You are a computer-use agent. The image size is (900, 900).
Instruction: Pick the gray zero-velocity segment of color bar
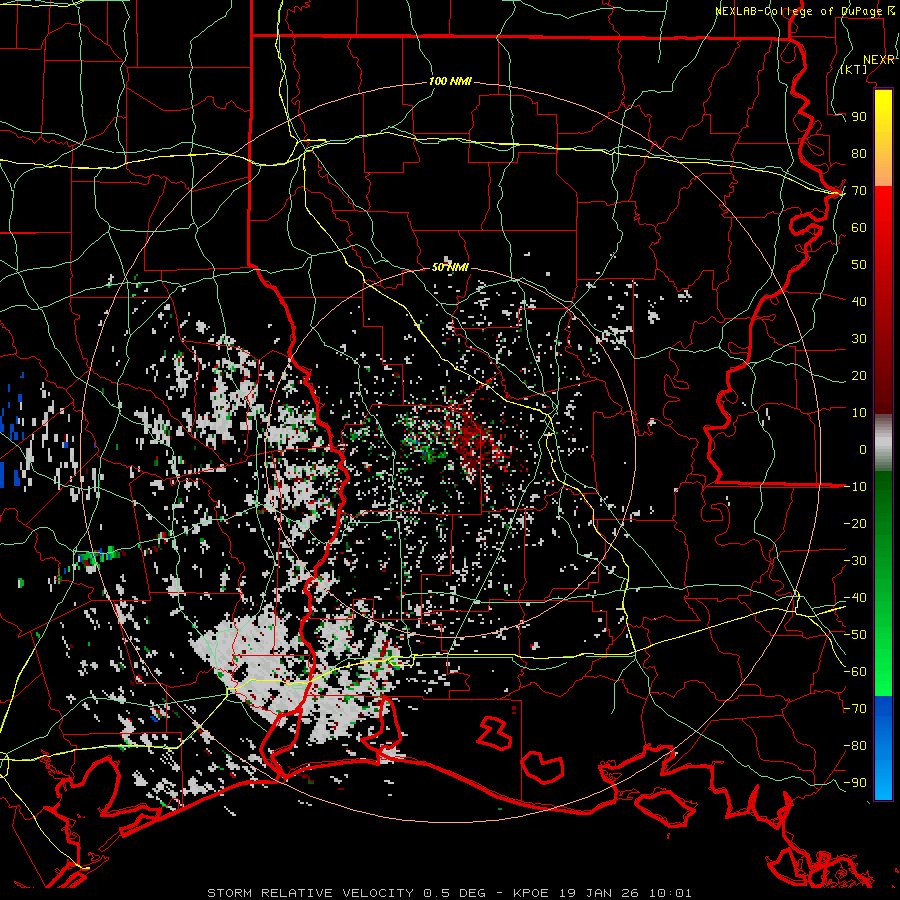[883, 444]
